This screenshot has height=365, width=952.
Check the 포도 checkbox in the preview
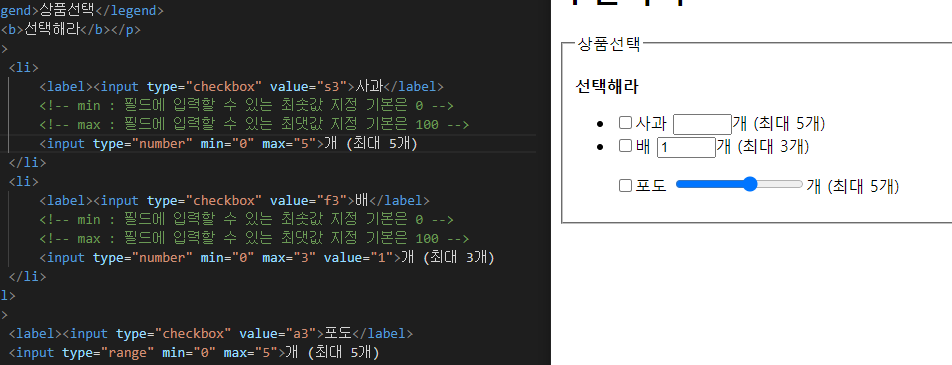pos(625,186)
